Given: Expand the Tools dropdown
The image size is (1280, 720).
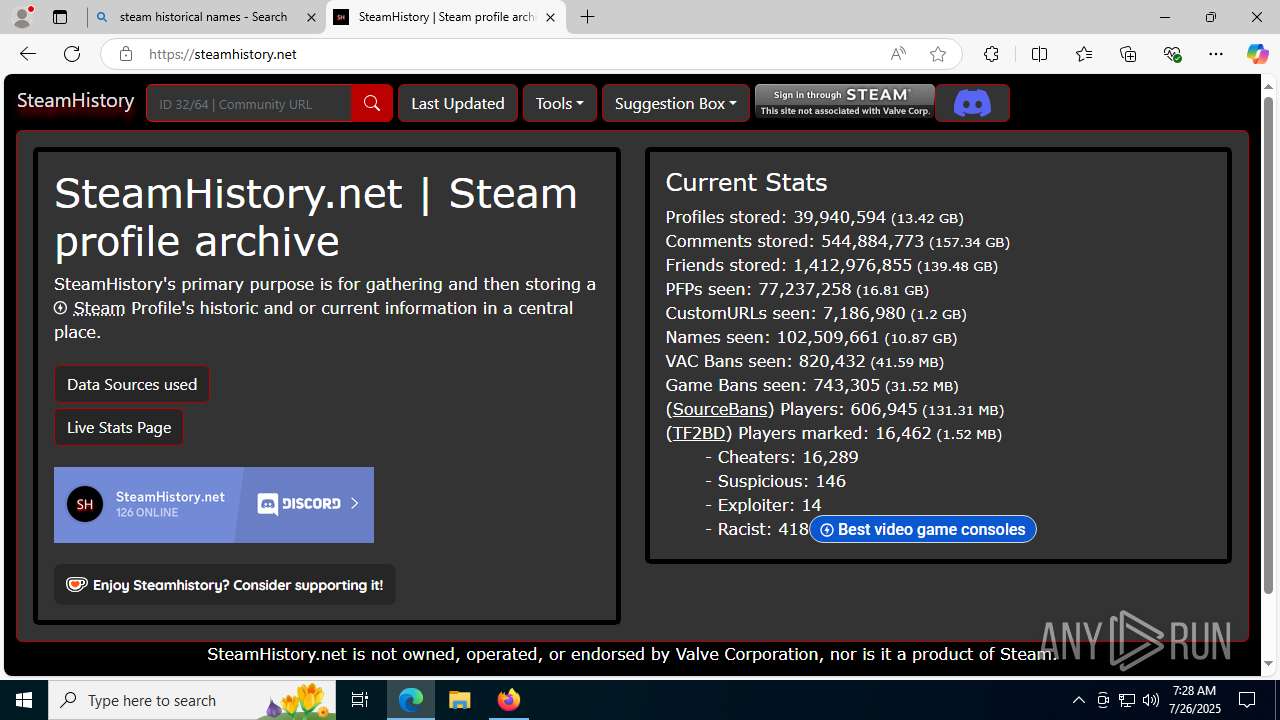Looking at the screenshot, I should click(x=560, y=103).
